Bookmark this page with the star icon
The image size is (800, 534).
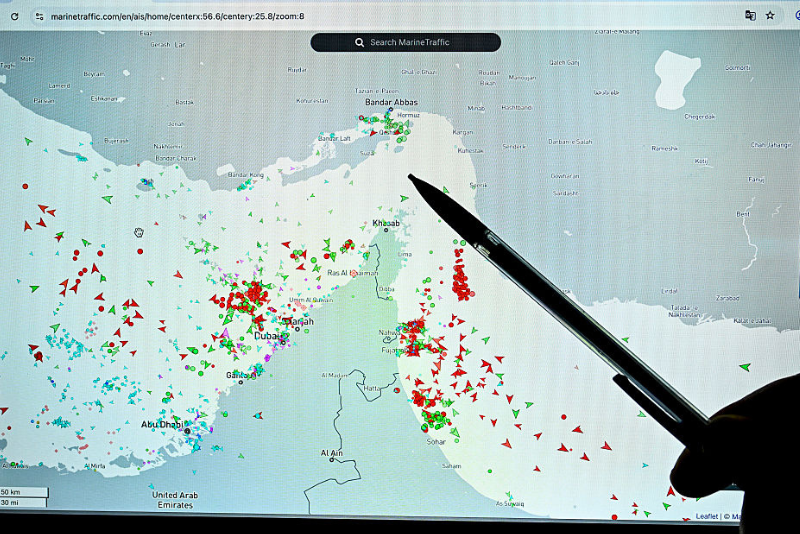[770, 16]
